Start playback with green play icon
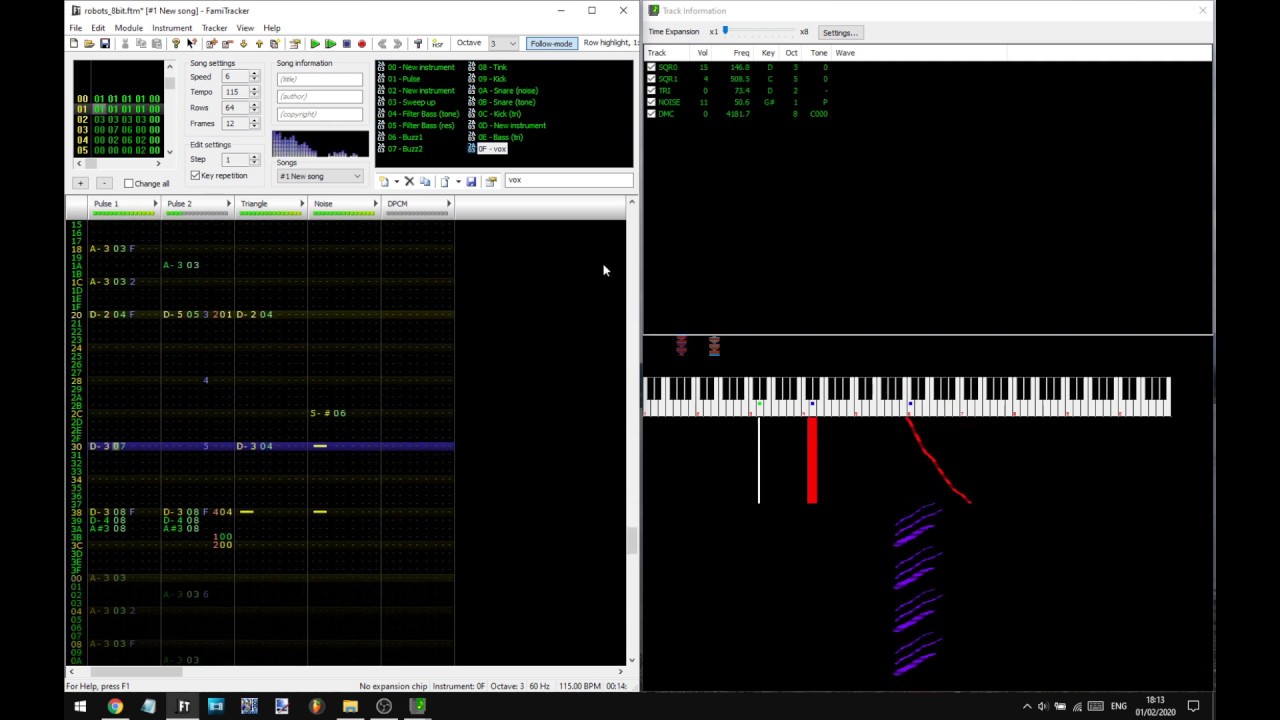 315,44
